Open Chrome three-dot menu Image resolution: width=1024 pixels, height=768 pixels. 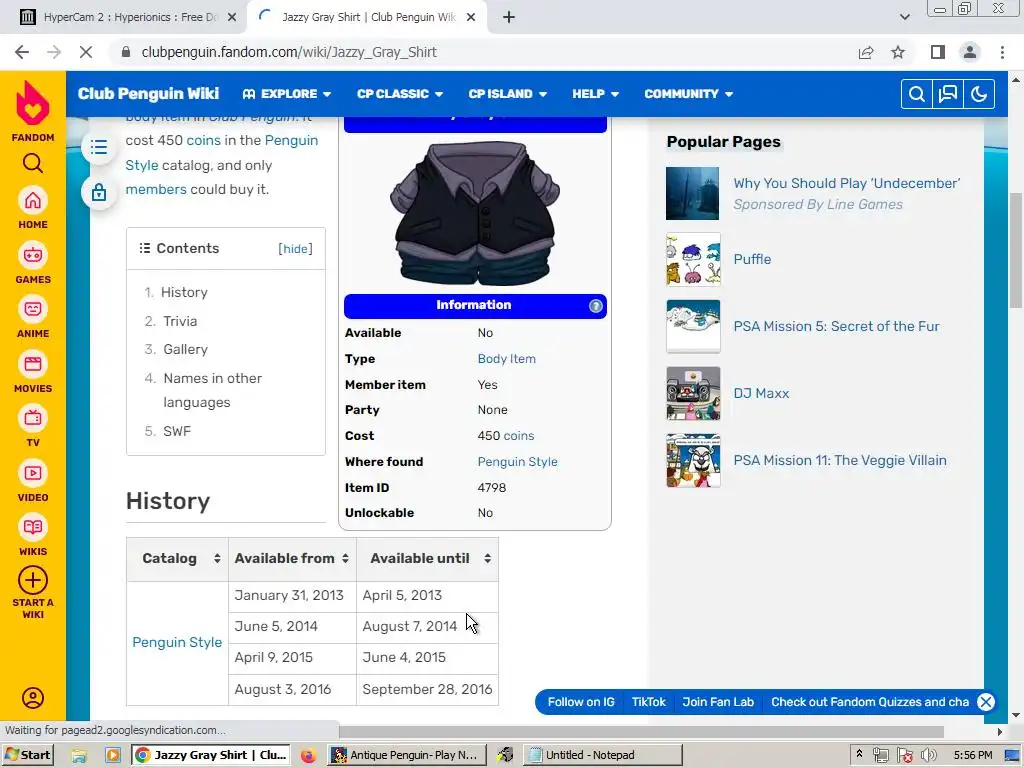pos(1002,52)
